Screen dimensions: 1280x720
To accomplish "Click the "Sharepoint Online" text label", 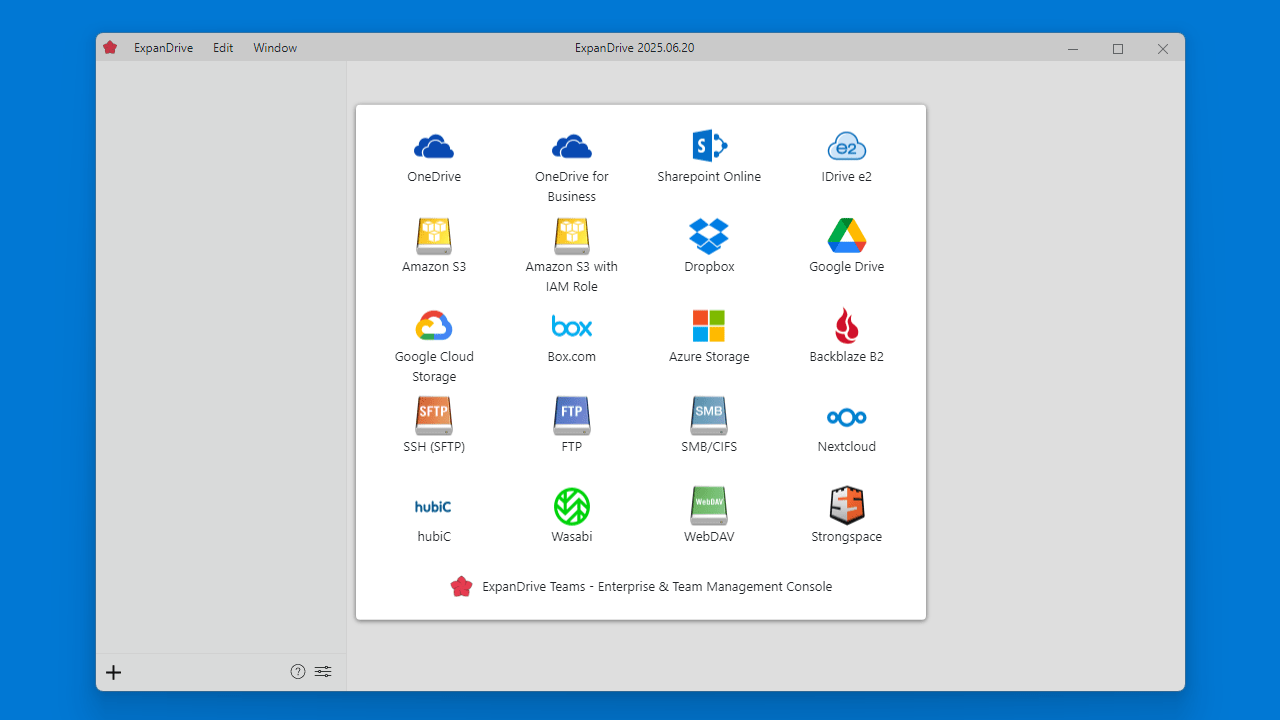I will [x=709, y=177].
